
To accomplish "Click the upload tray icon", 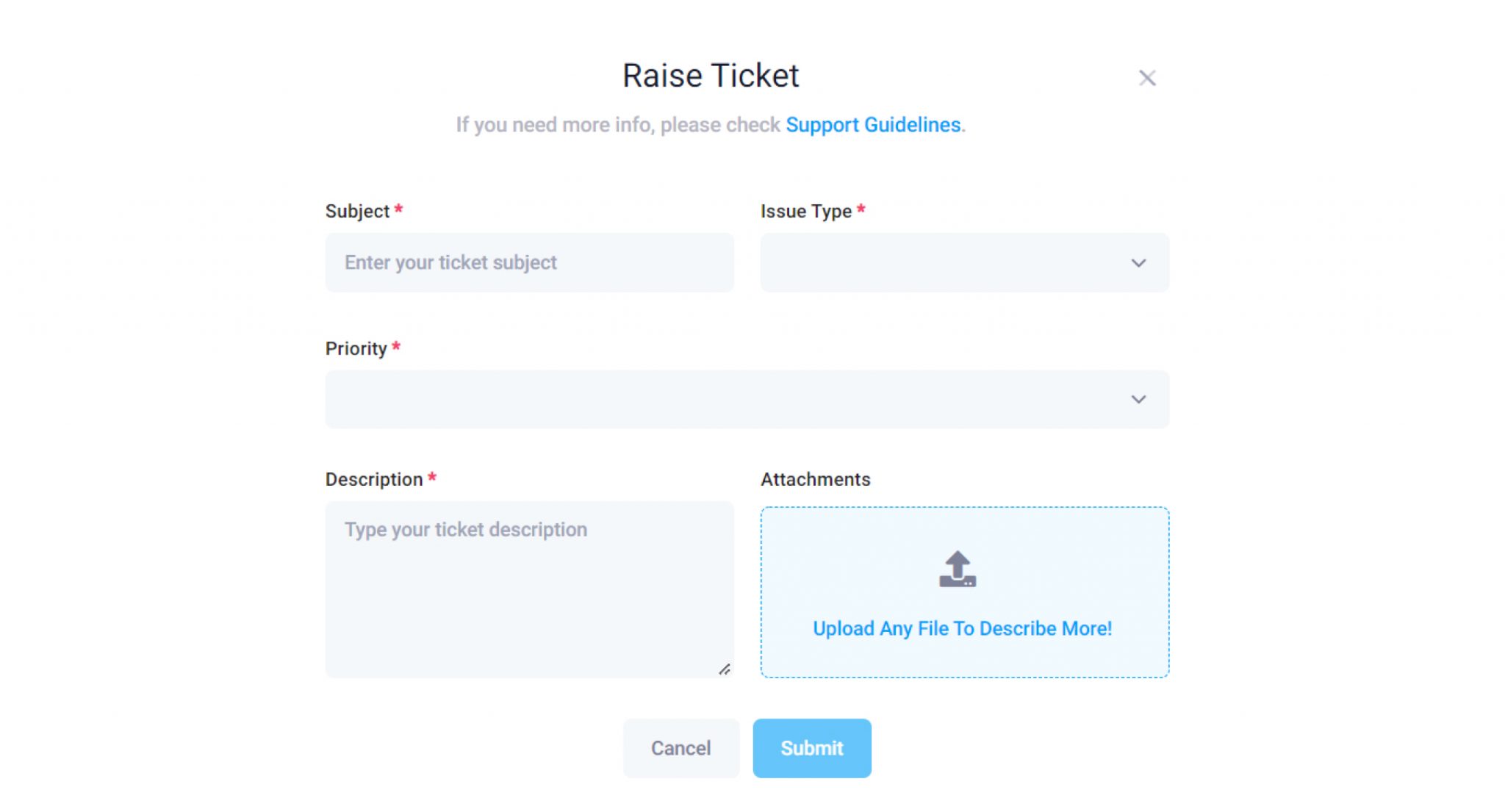I will [x=958, y=570].
